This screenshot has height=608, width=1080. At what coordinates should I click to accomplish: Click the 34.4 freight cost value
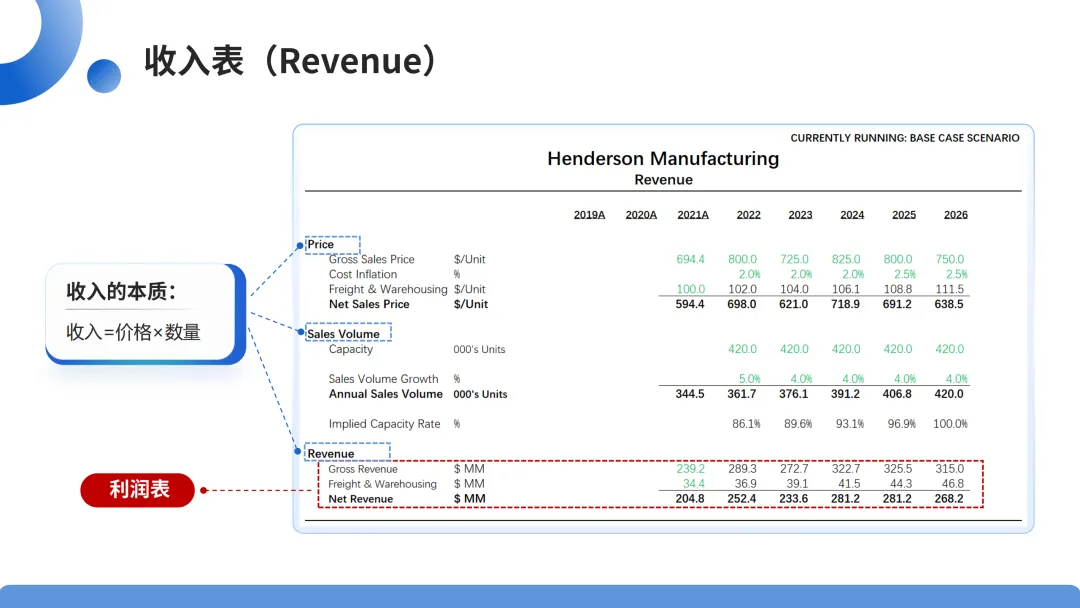tap(694, 484)
